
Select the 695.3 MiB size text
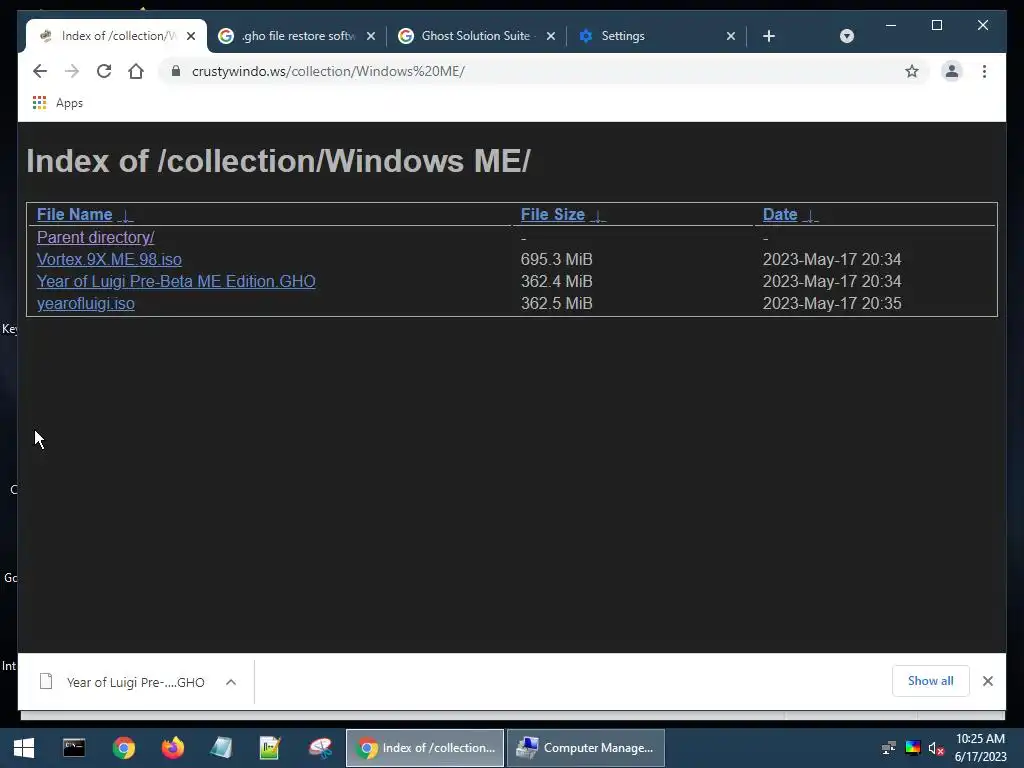coord(556,259)
